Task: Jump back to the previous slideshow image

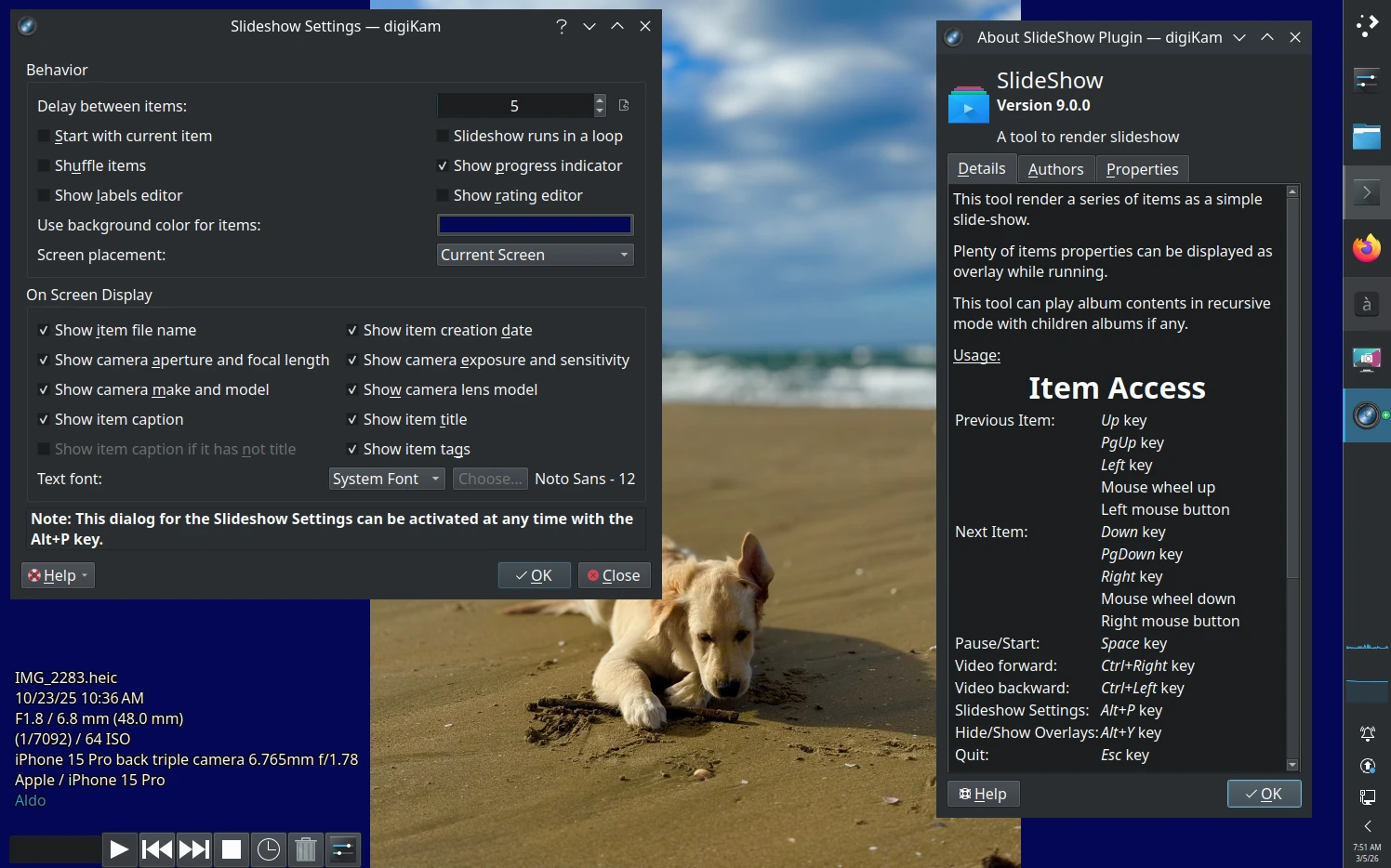Action: tap(156, 848)
